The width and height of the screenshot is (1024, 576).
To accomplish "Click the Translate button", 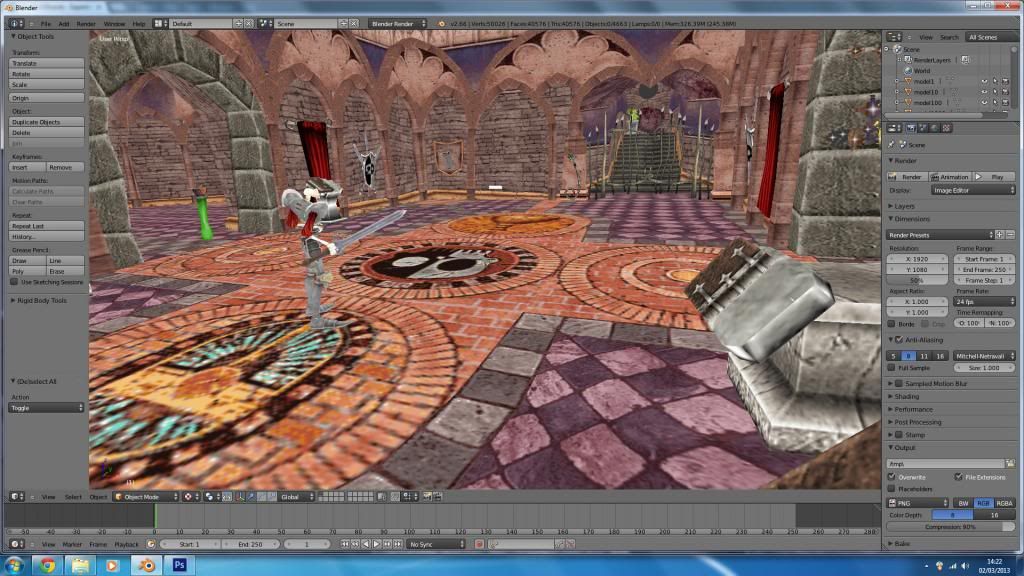I will [x=46, y=63].
